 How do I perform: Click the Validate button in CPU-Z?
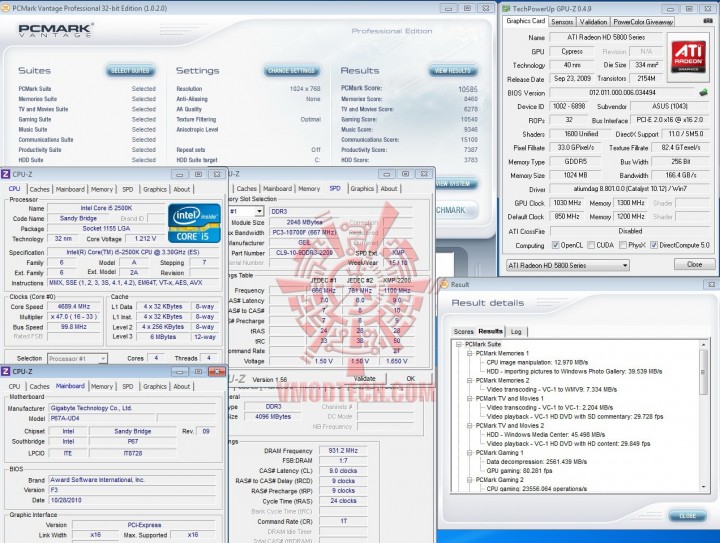coord(365,379)
